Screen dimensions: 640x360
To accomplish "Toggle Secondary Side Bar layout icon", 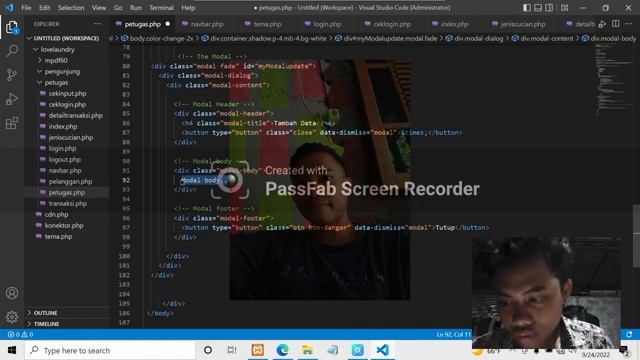I will point(549,8).
